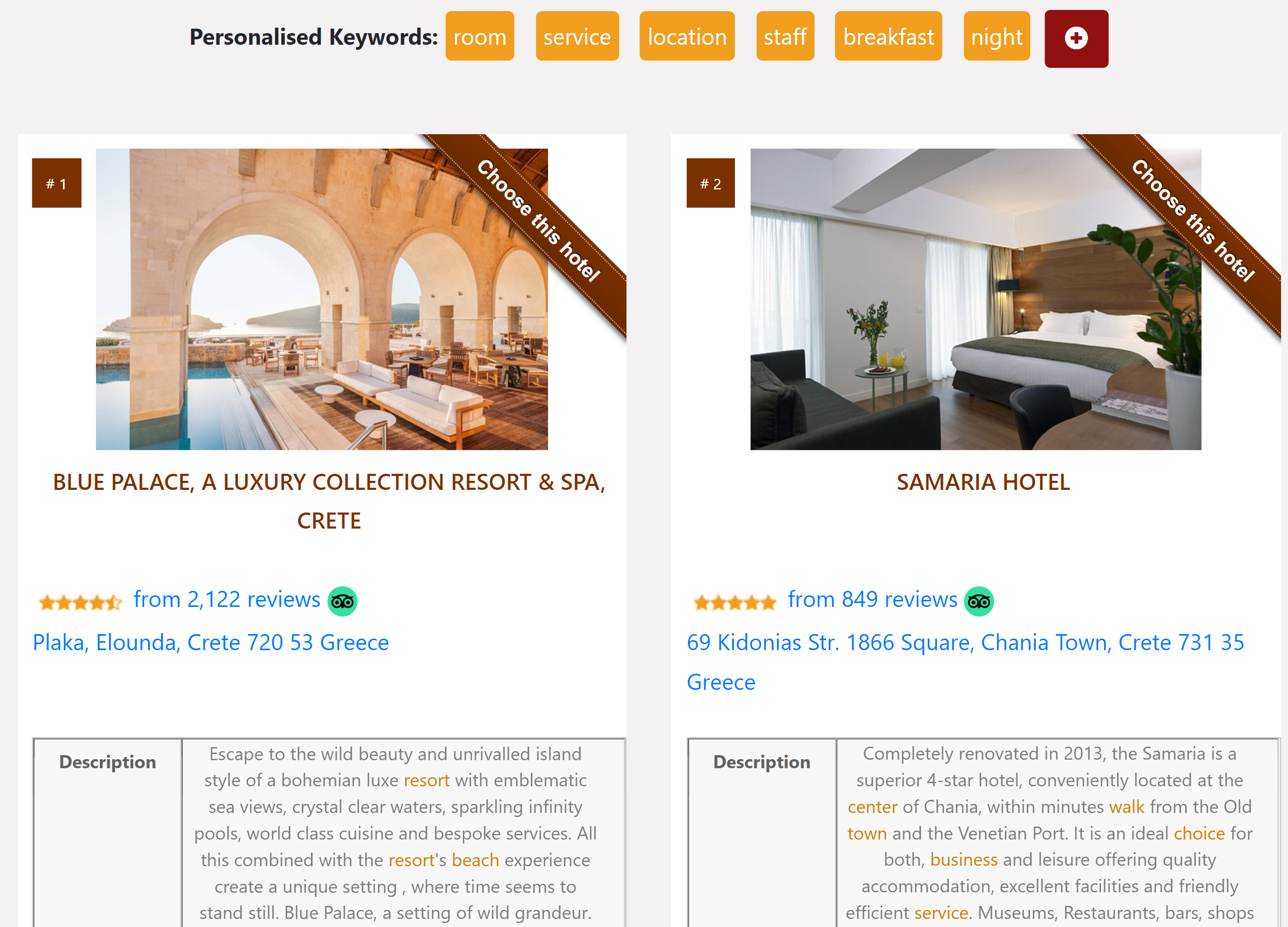Click the red plus add keyword button
This screenshot has width=1288, height=927.
pyautogui.click(x=1076, y=39)
